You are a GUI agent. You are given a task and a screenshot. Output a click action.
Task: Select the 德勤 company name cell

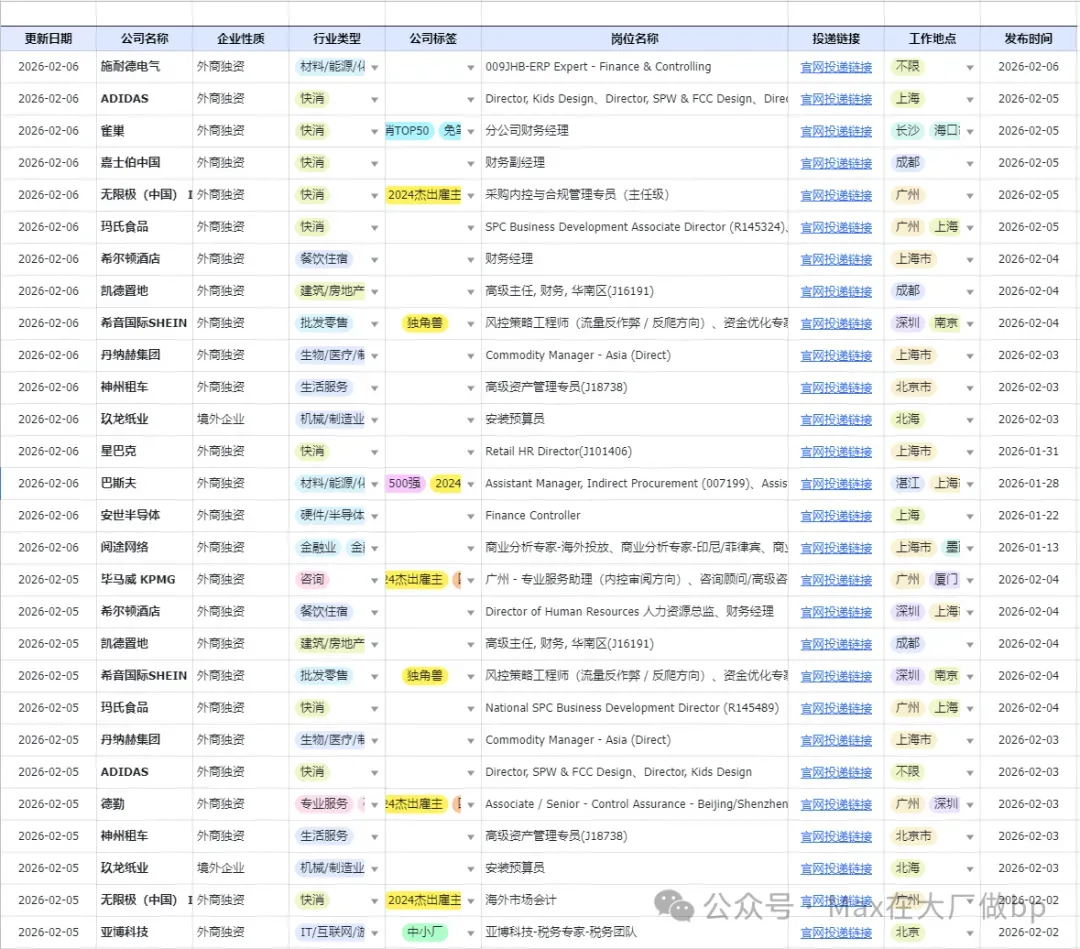(145, 804)
